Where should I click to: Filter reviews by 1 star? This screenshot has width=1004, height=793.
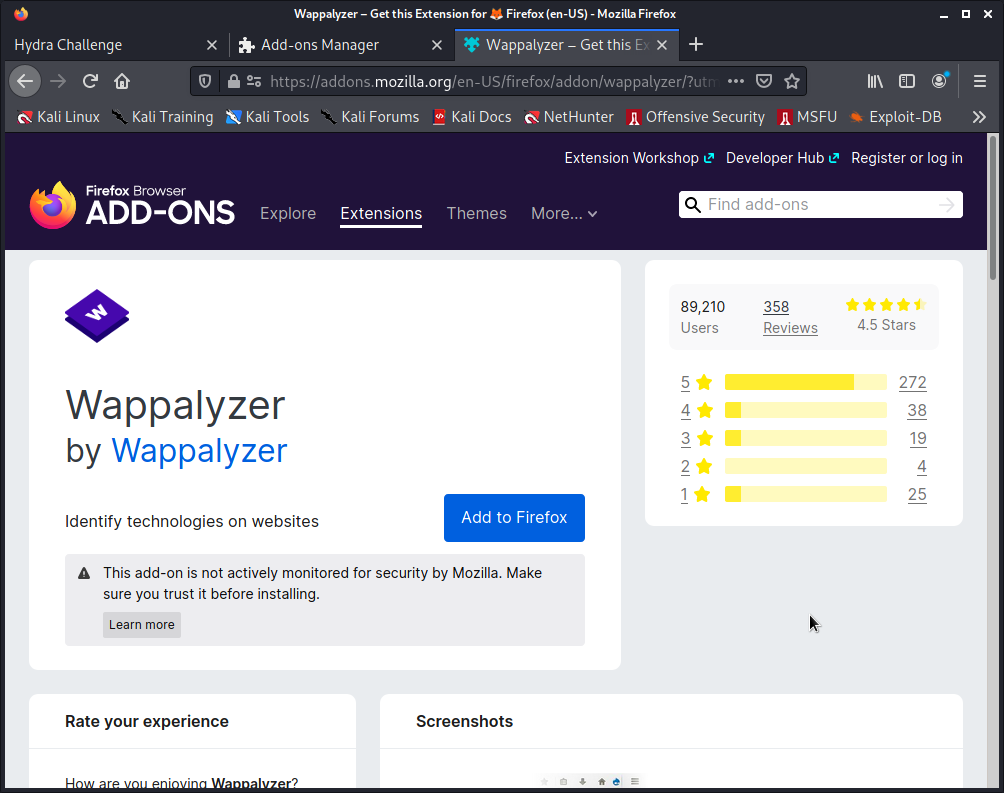(697, 495)
